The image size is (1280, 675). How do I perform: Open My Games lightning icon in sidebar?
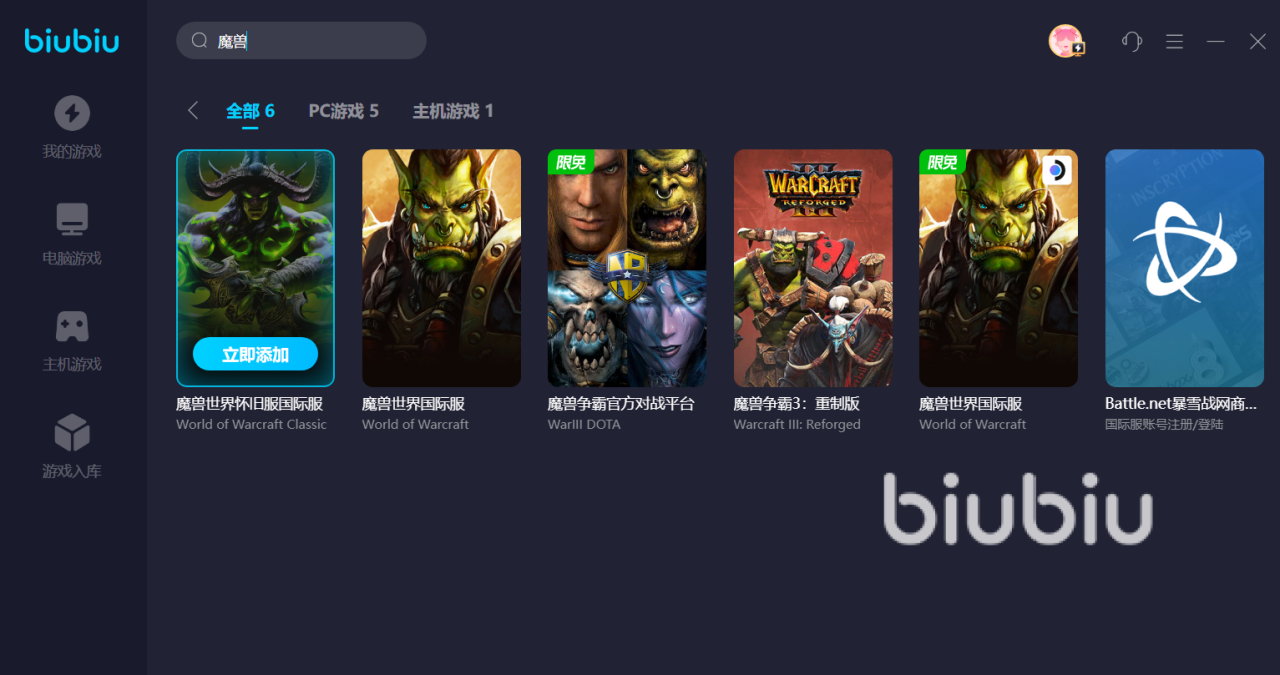pos(72,113)
